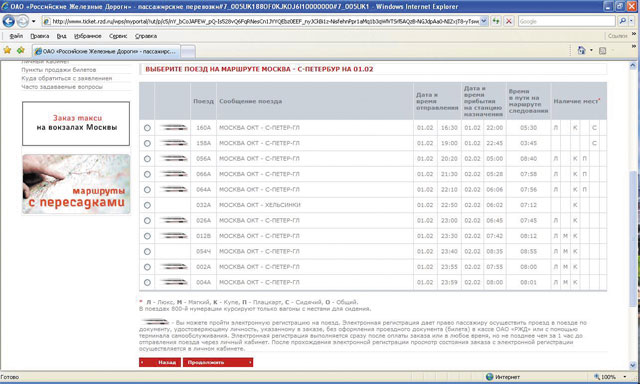Open a new blank tab button
This screenshot has width=640, height=384.
[x=188, y=51]
